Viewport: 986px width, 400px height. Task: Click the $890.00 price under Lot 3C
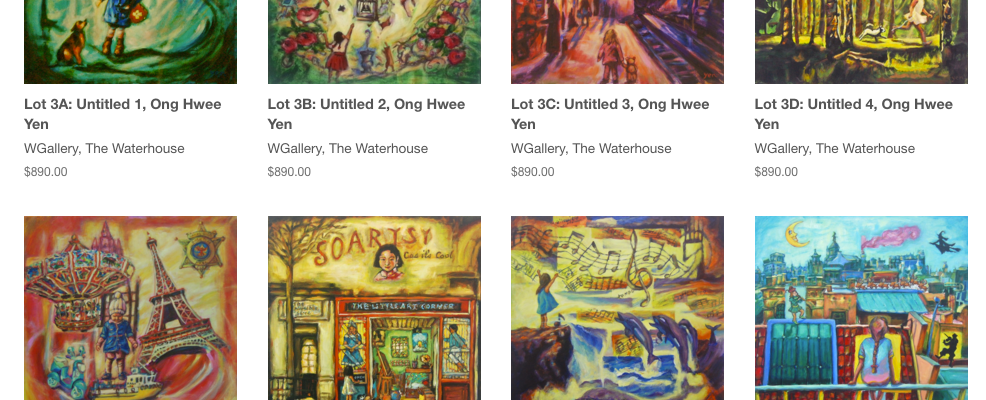tap(533, 172)
